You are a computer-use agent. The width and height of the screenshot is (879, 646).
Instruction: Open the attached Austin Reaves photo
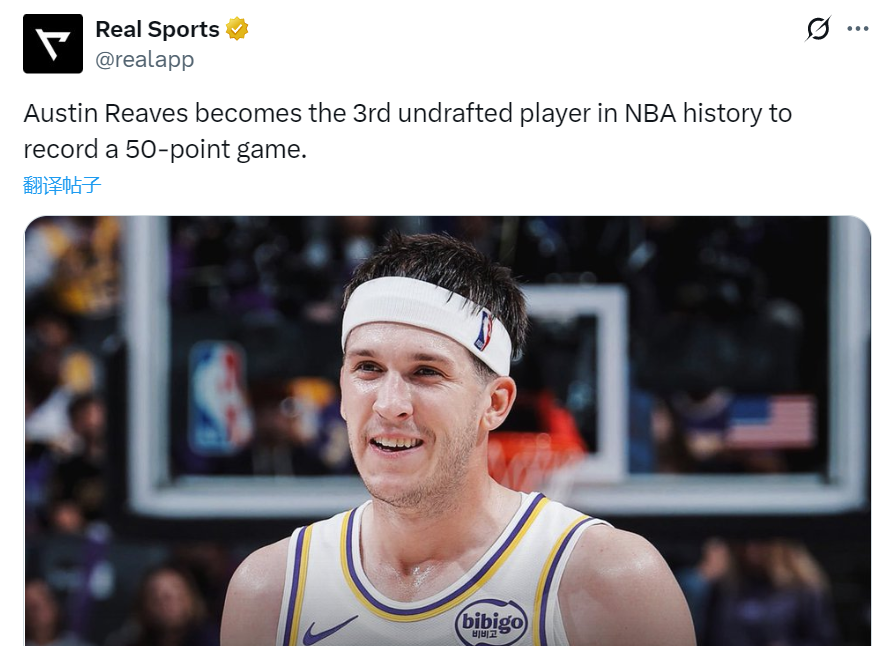pos(447,430)
